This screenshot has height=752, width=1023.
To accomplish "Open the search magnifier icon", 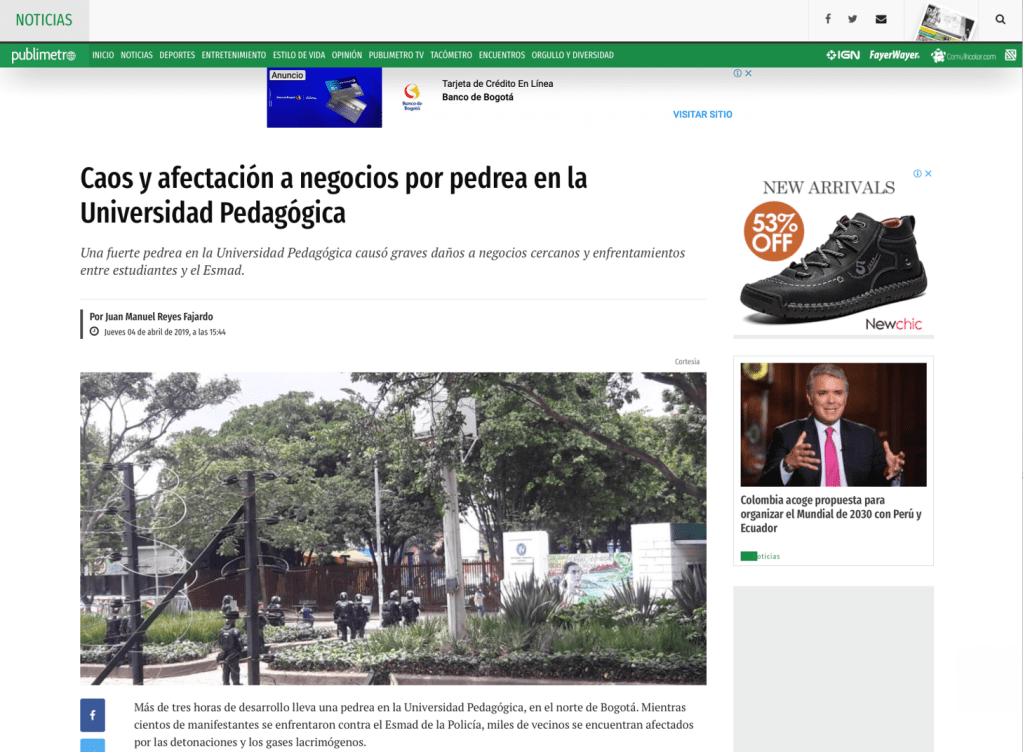I will tap(1000, 19).
